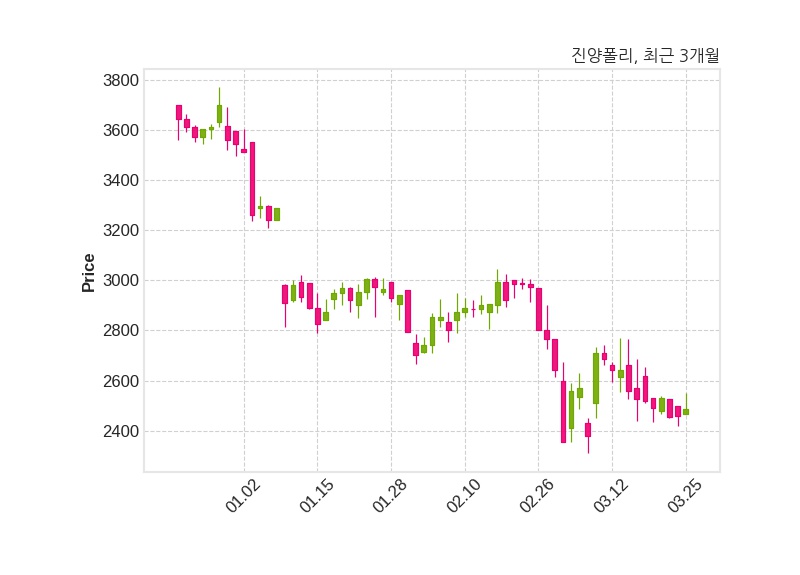Click the 2800 price tick label
The width and height of the screenshot is (800, 575).
pyautogui.click(x=121, y=331)
